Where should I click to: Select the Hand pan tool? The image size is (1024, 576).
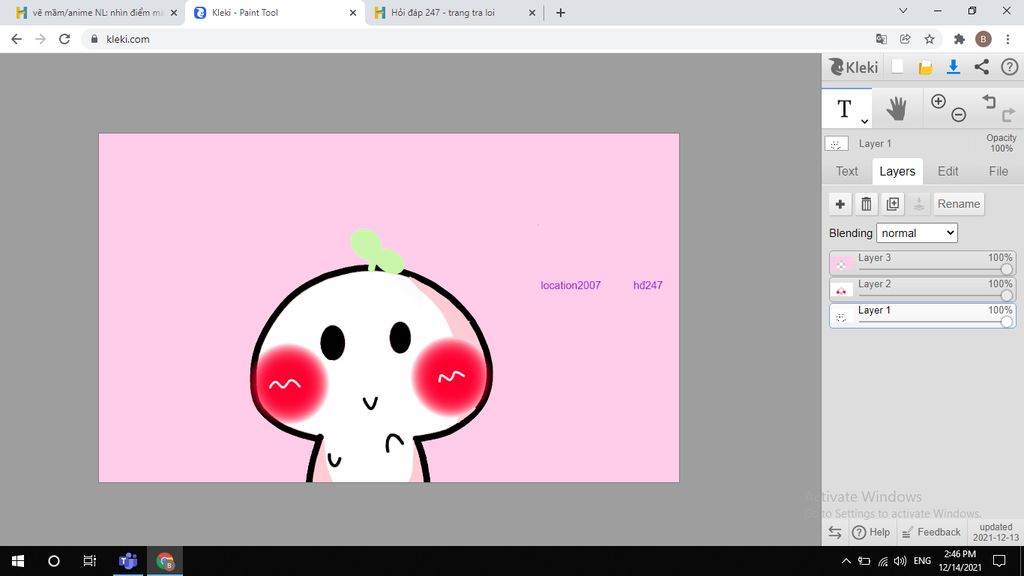tap(897, 108)
